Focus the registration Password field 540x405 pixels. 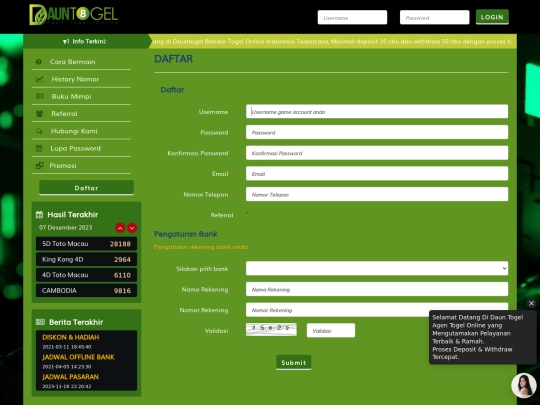point(377,132)
